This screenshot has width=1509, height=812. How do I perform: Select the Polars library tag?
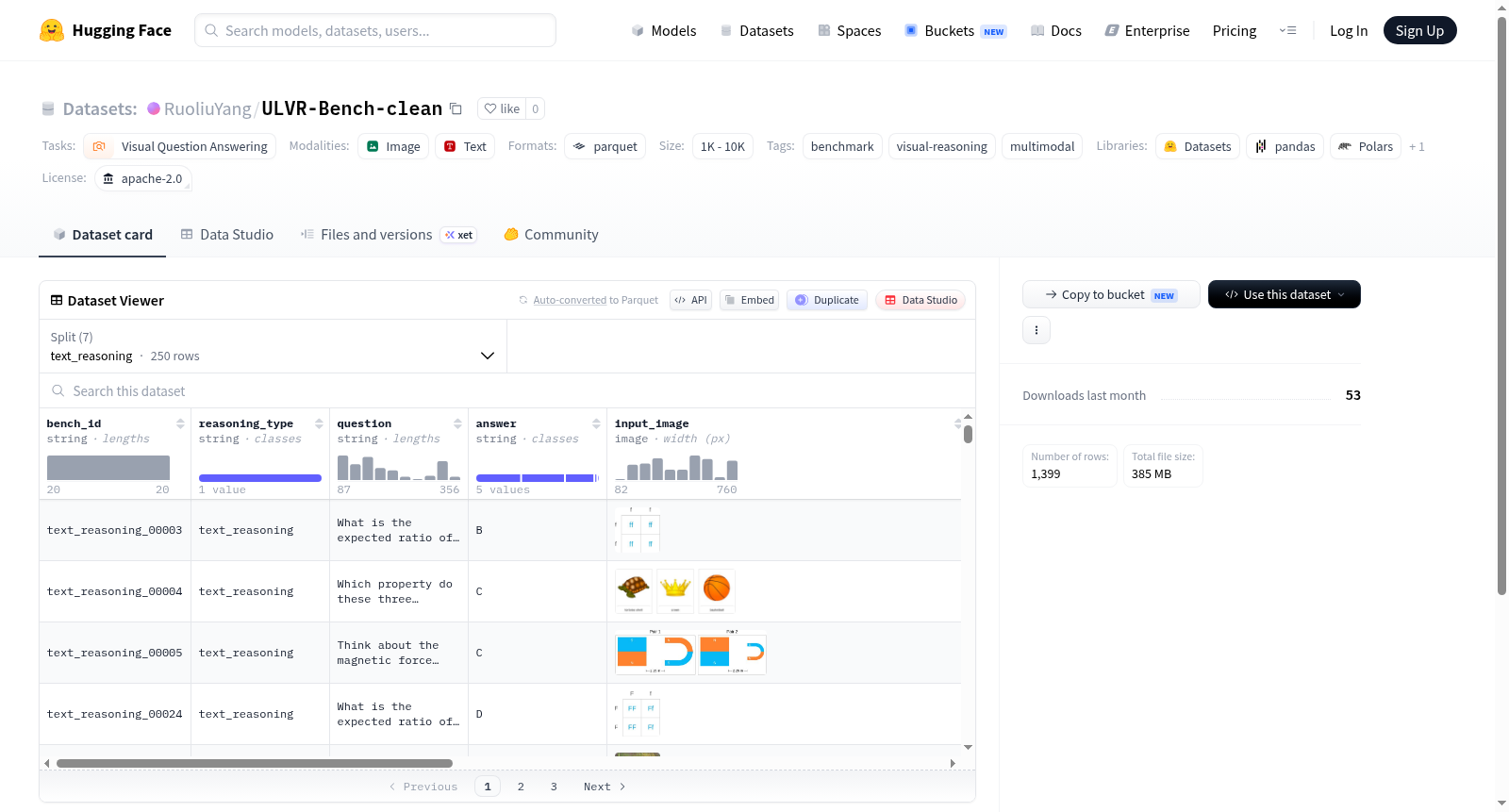(1366, 146)
